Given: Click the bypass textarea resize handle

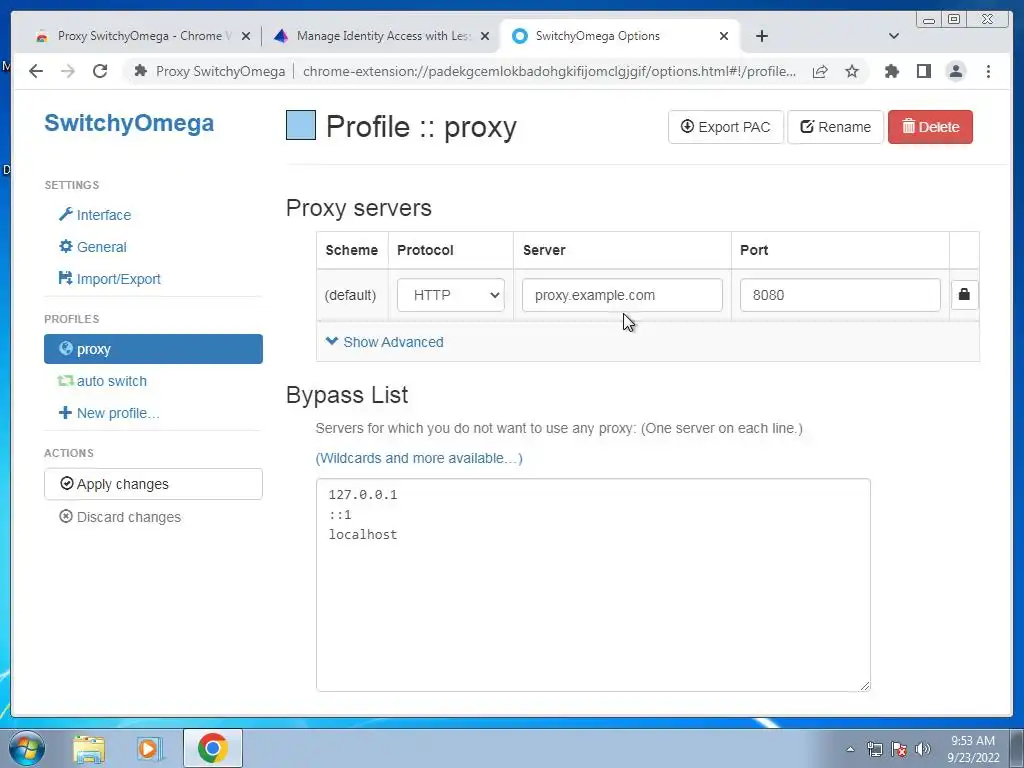Looking at the screenshot, I should (865, 685).
